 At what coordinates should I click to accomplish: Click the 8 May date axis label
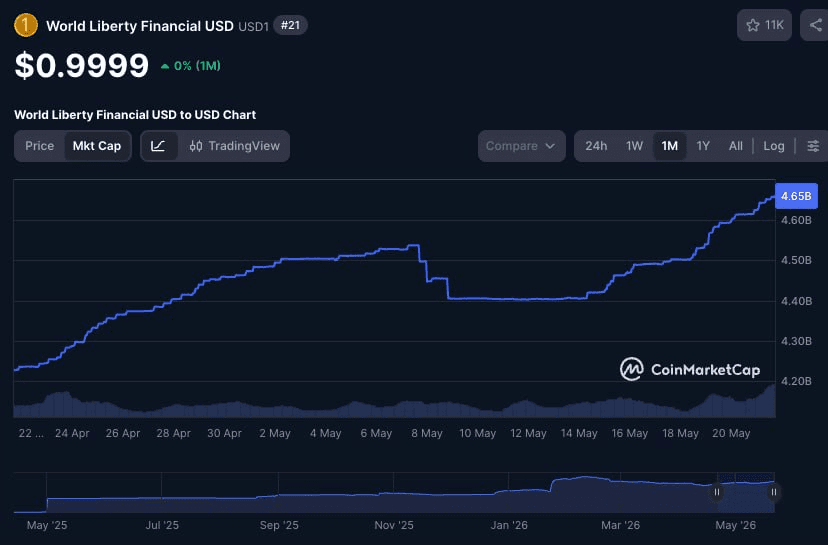pos(427,433)
